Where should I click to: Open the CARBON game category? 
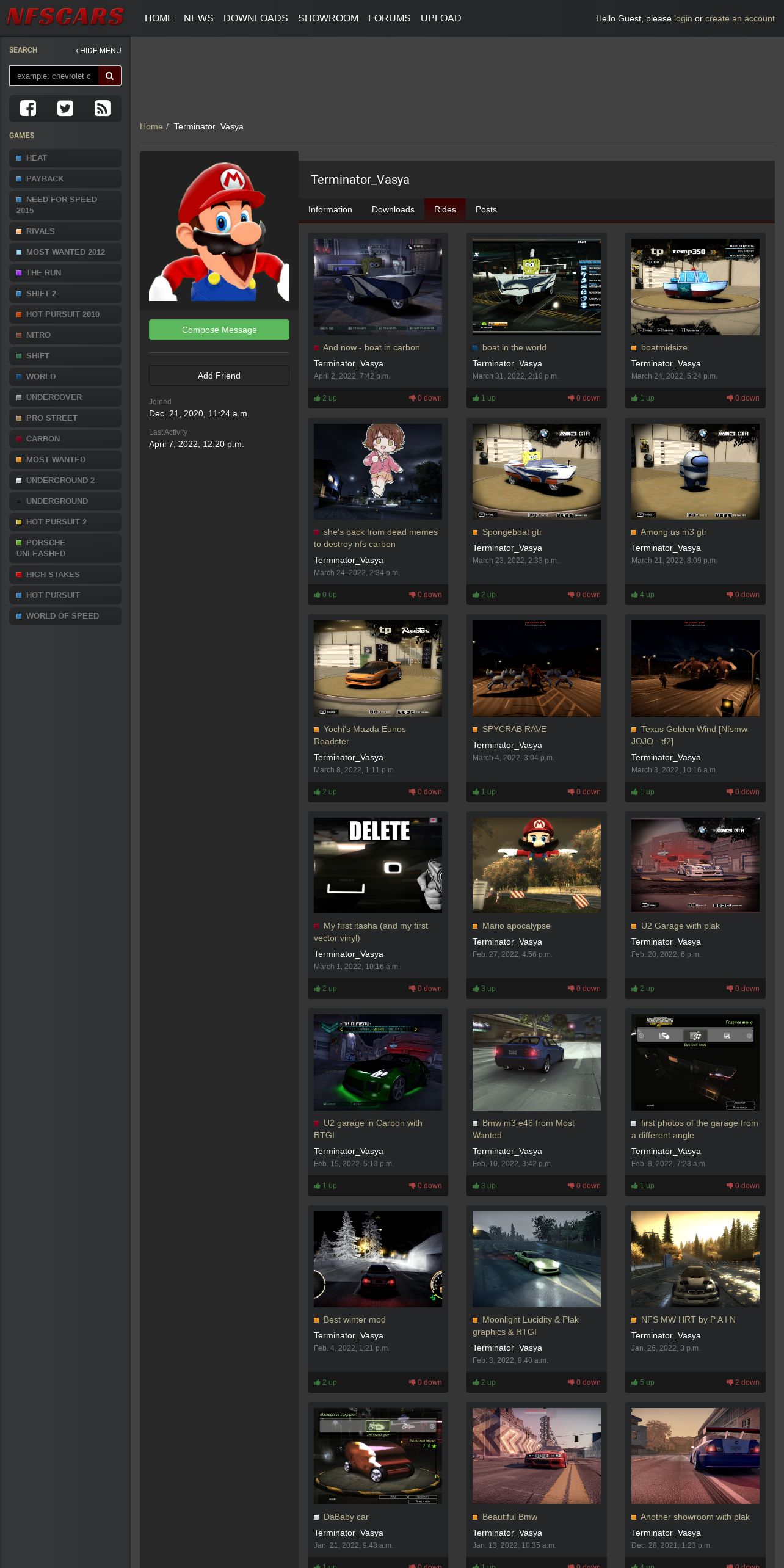pyautogui.click(x=65, y=439)
